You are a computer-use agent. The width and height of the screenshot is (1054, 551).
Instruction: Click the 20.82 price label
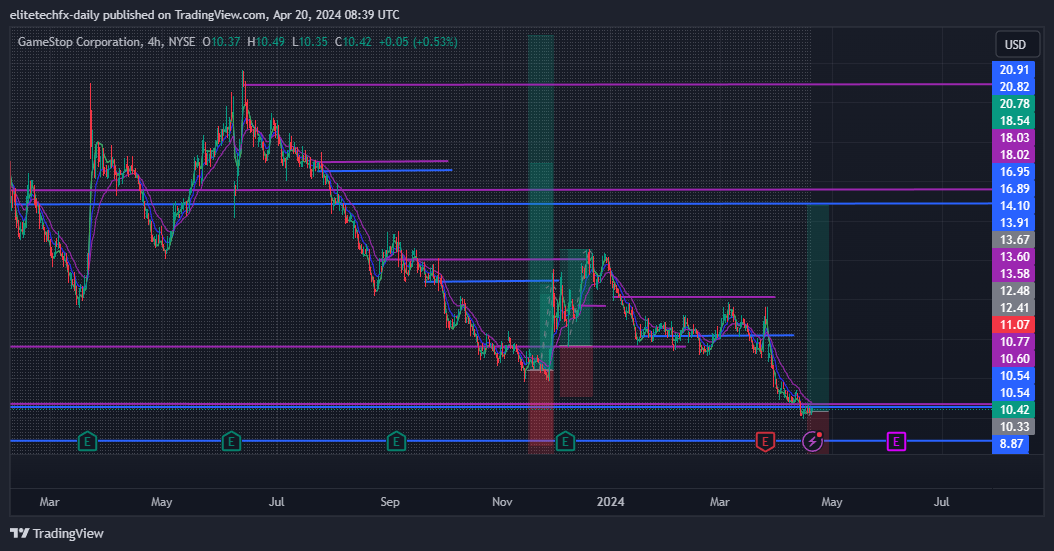pyautogui.click(x=1014, y=87)
